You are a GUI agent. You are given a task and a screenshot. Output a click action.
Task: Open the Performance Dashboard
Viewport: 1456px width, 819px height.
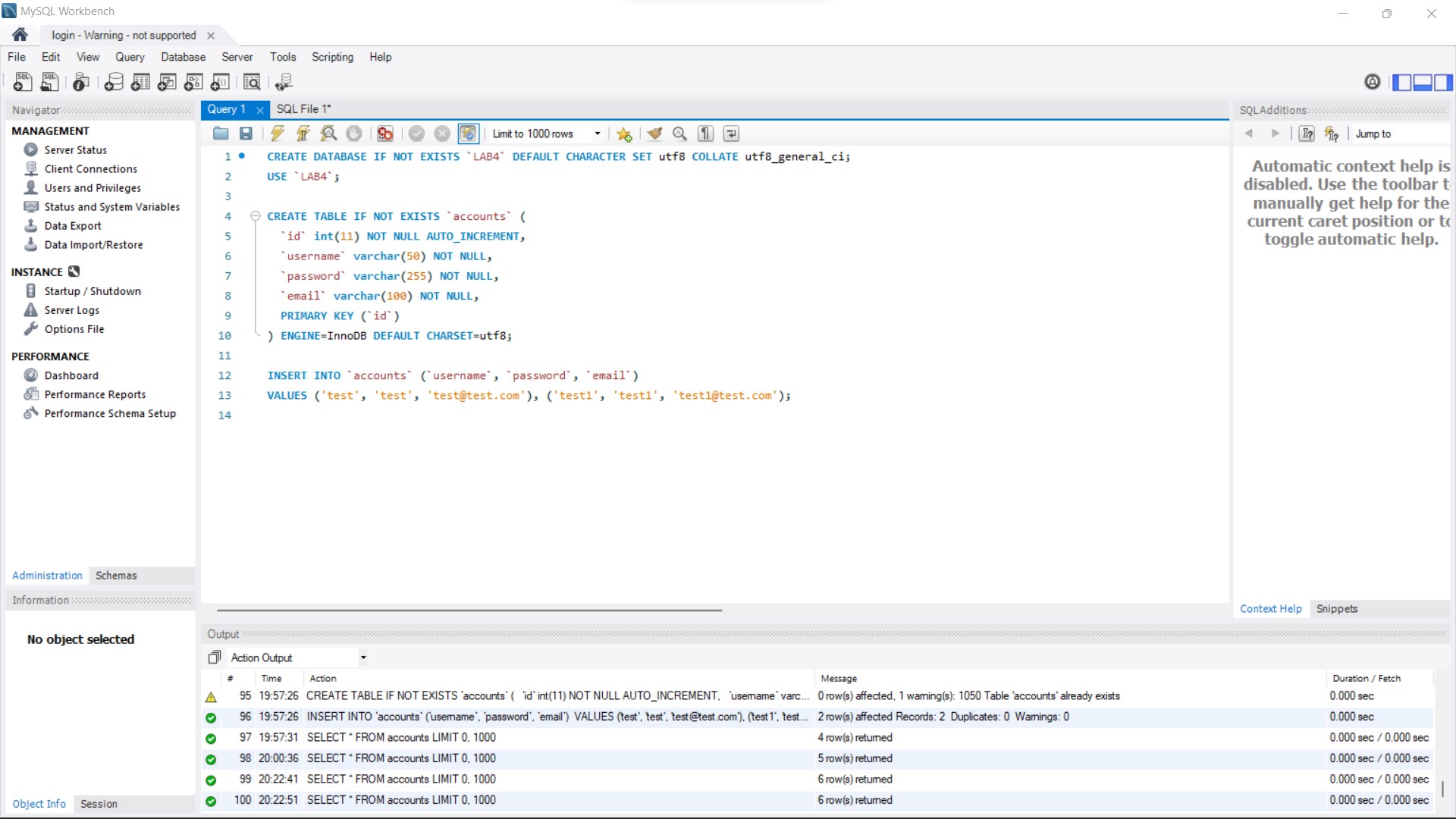71,375
